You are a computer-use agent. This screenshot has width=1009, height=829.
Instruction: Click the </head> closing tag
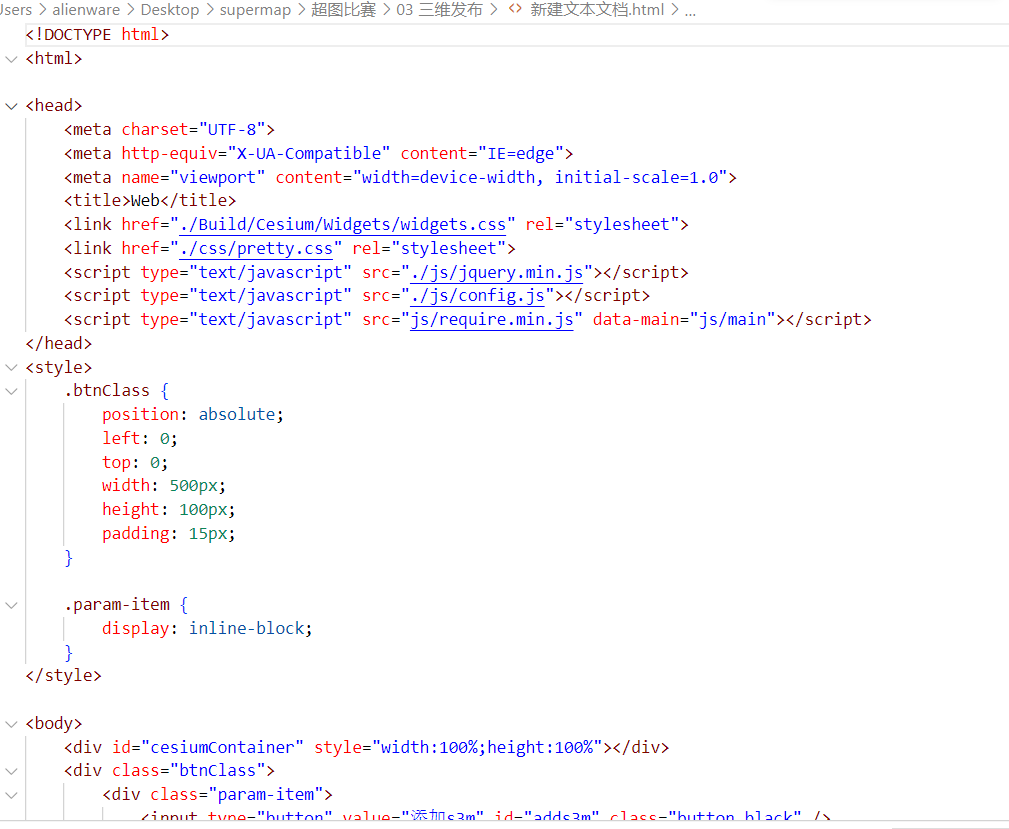click(59, 344)
